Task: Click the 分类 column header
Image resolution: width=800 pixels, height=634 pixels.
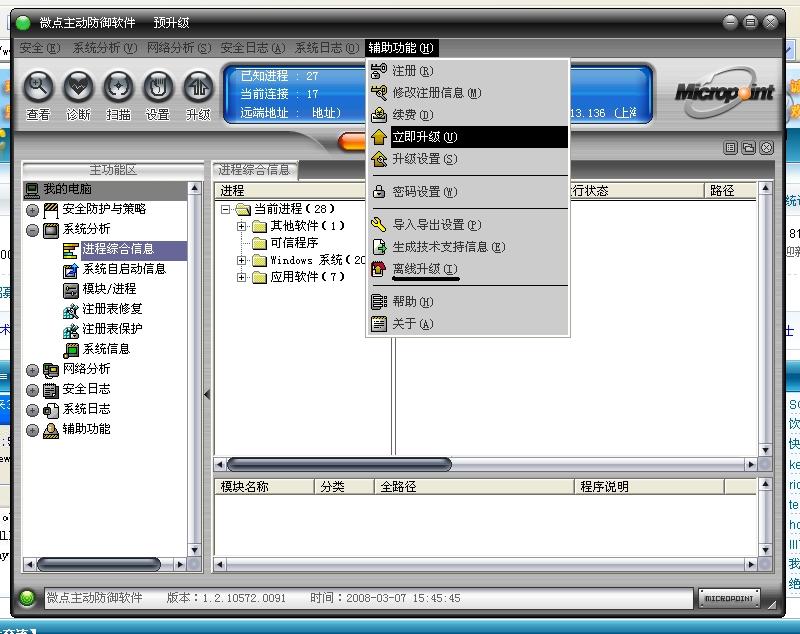Action: pyautogui.click(x=344, y=487)
